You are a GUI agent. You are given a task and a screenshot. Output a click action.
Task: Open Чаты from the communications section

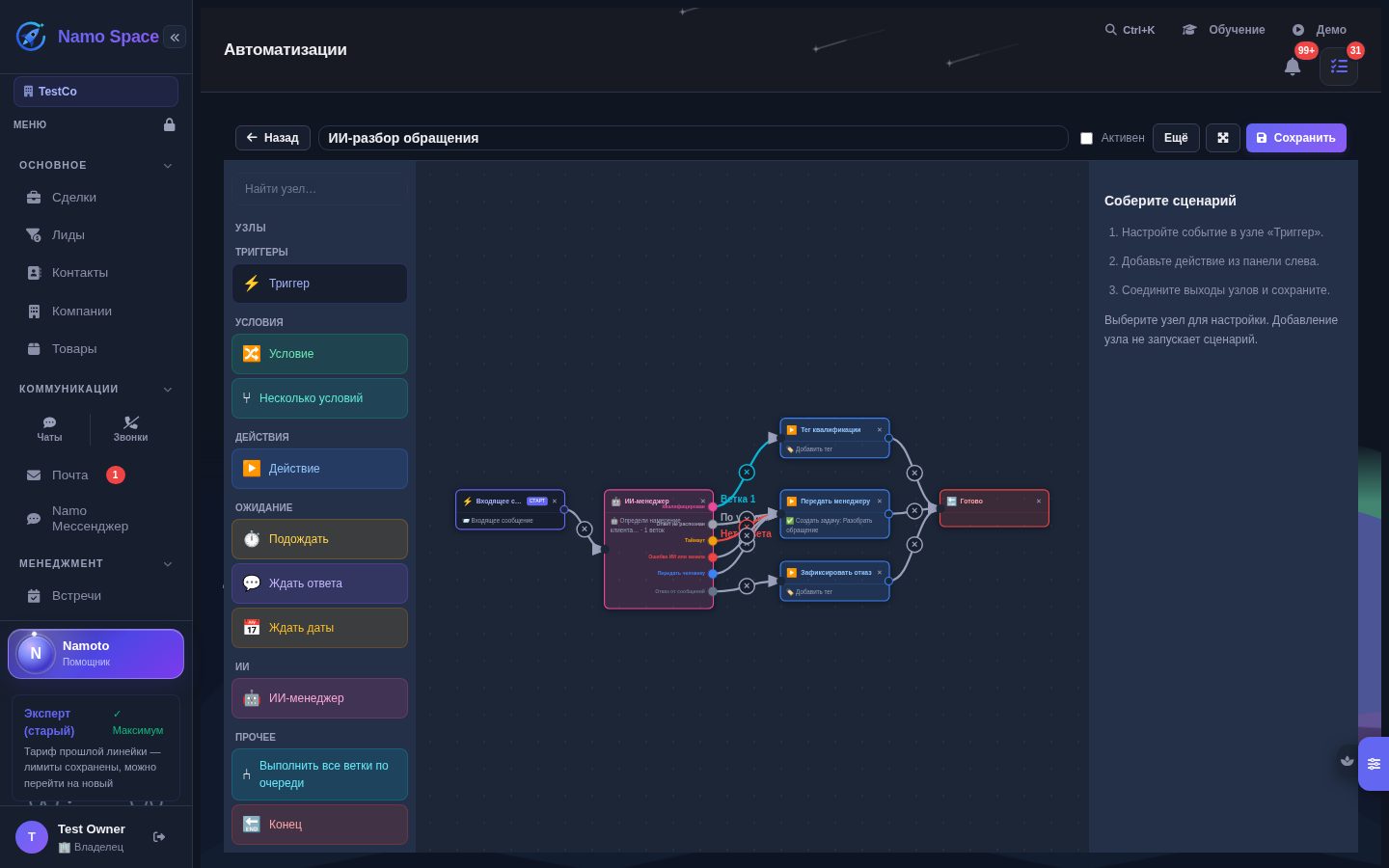[49, 429]
